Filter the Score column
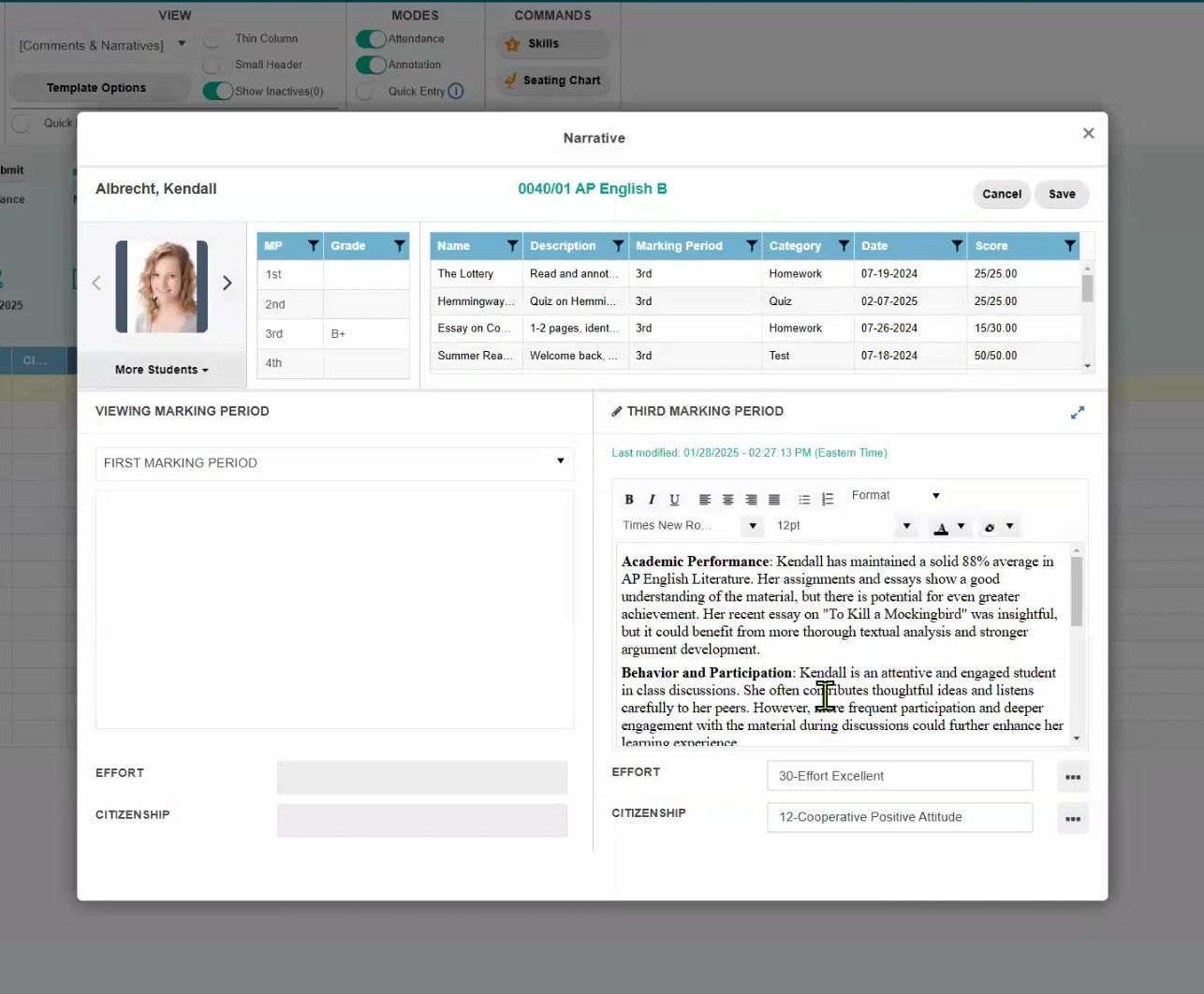Viewport: 1204px width, 994px height. click(1069, 246)
